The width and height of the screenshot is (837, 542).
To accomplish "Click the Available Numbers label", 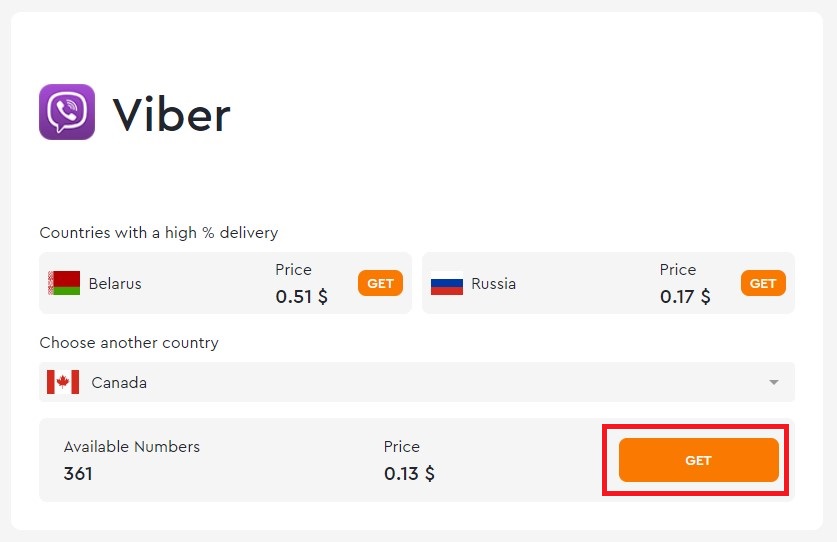I will coord(132,447).
